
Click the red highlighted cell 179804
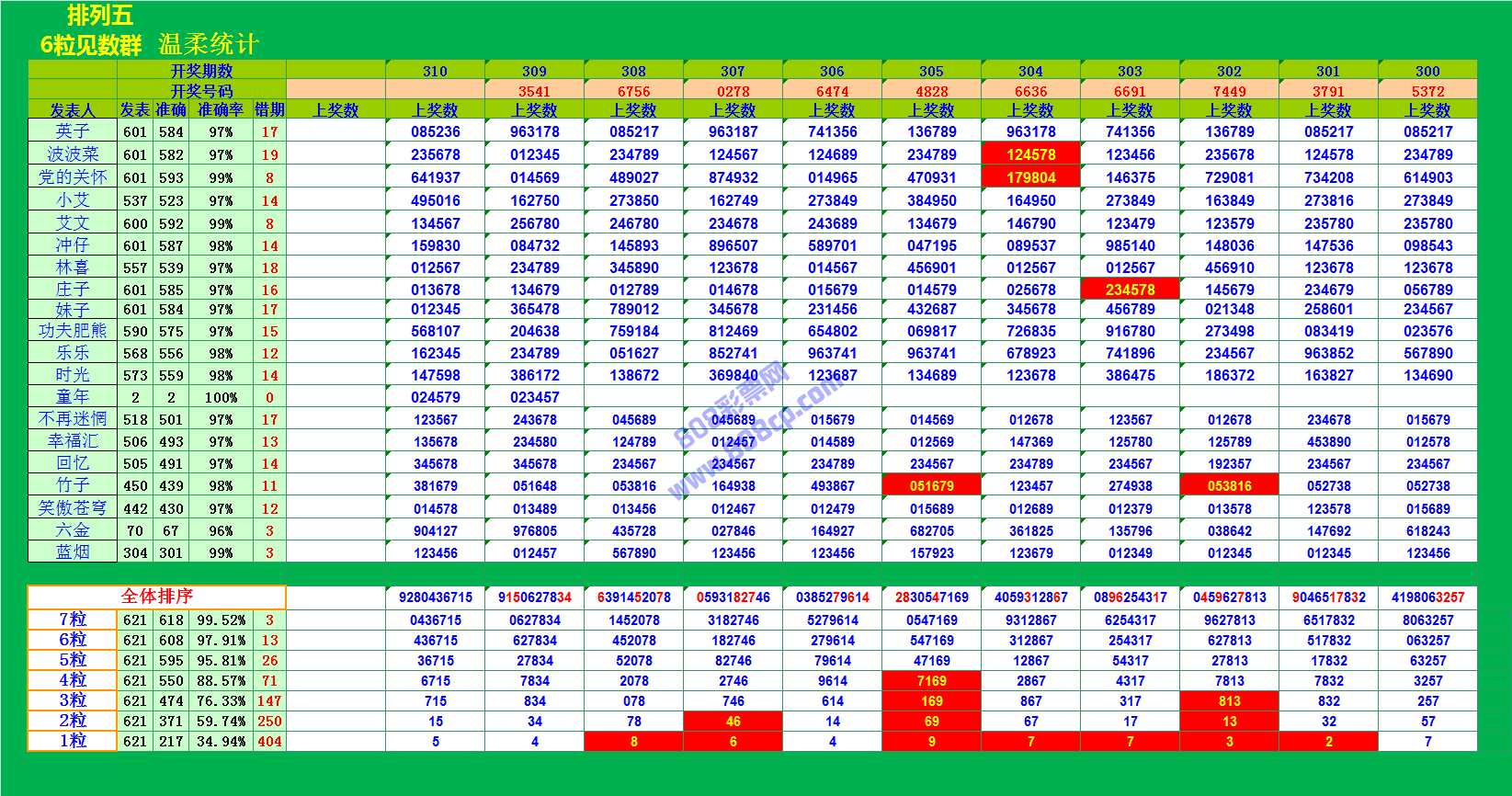point(1030,177)
